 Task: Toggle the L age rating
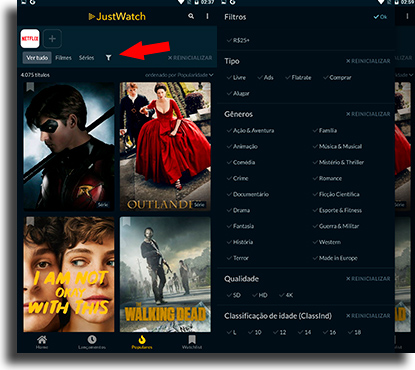[232, 332]
